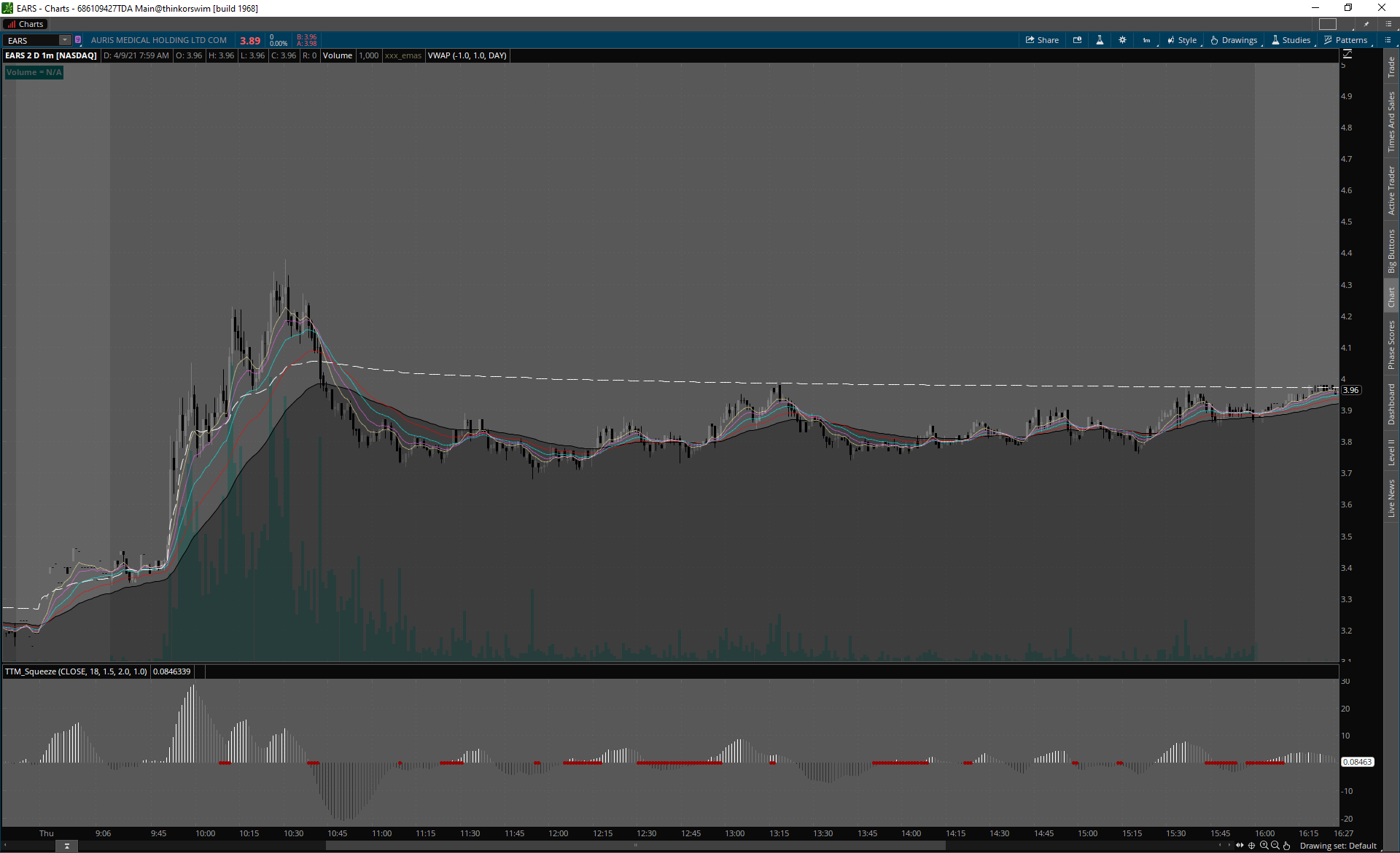Viewport: 1400px width, 853px height.
Task: Switch to the Active Trader side tab
Action: point(1391,190)
